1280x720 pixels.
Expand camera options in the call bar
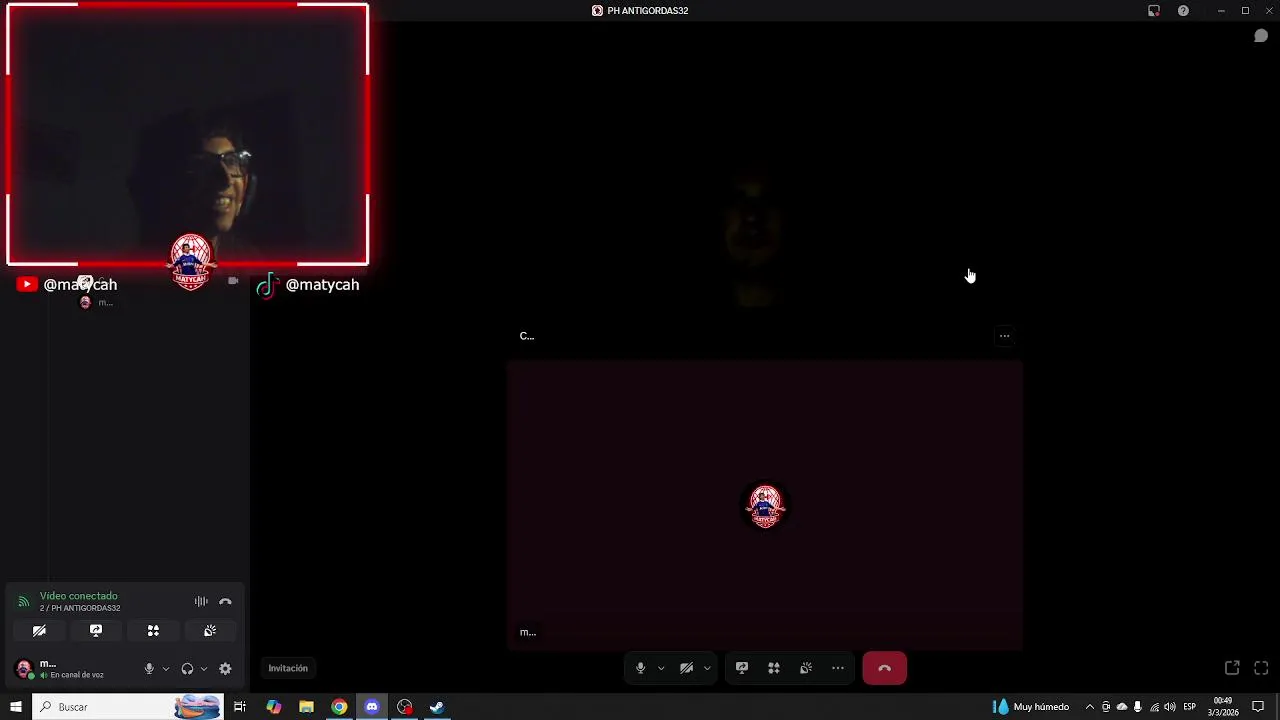(x=707, y=668)
